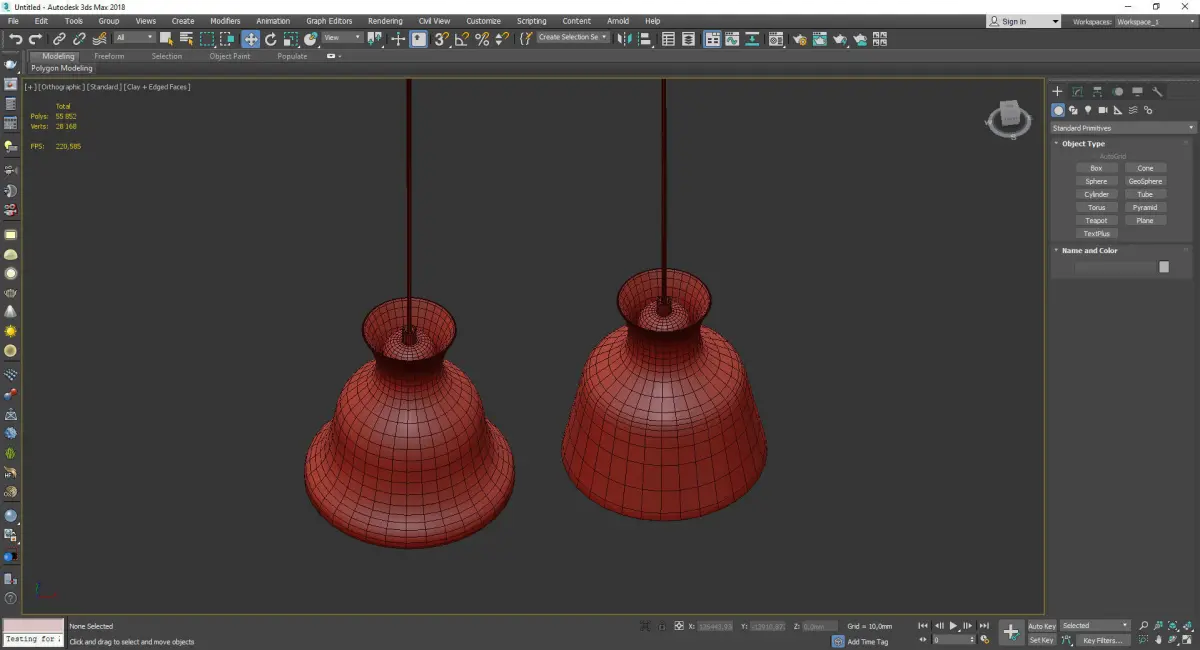This screenshot has height=650, width=1200.
Task: Select the Select and Link tool
Action: click(60, 39)
